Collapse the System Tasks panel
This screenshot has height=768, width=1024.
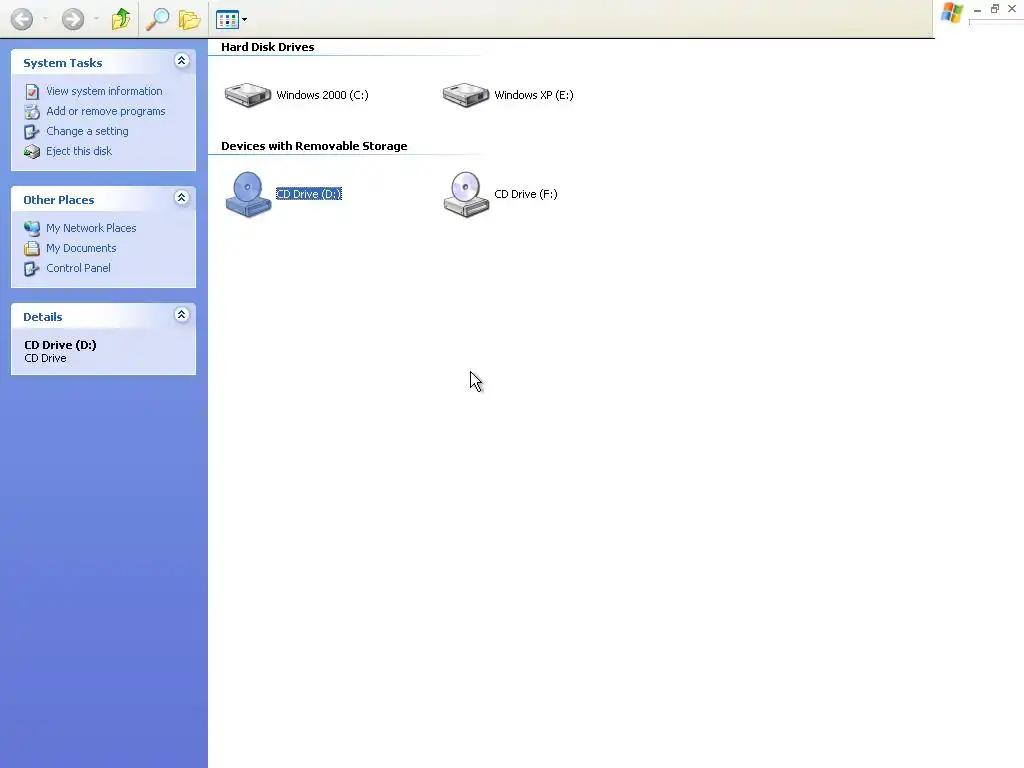click(x=182, y=61)
